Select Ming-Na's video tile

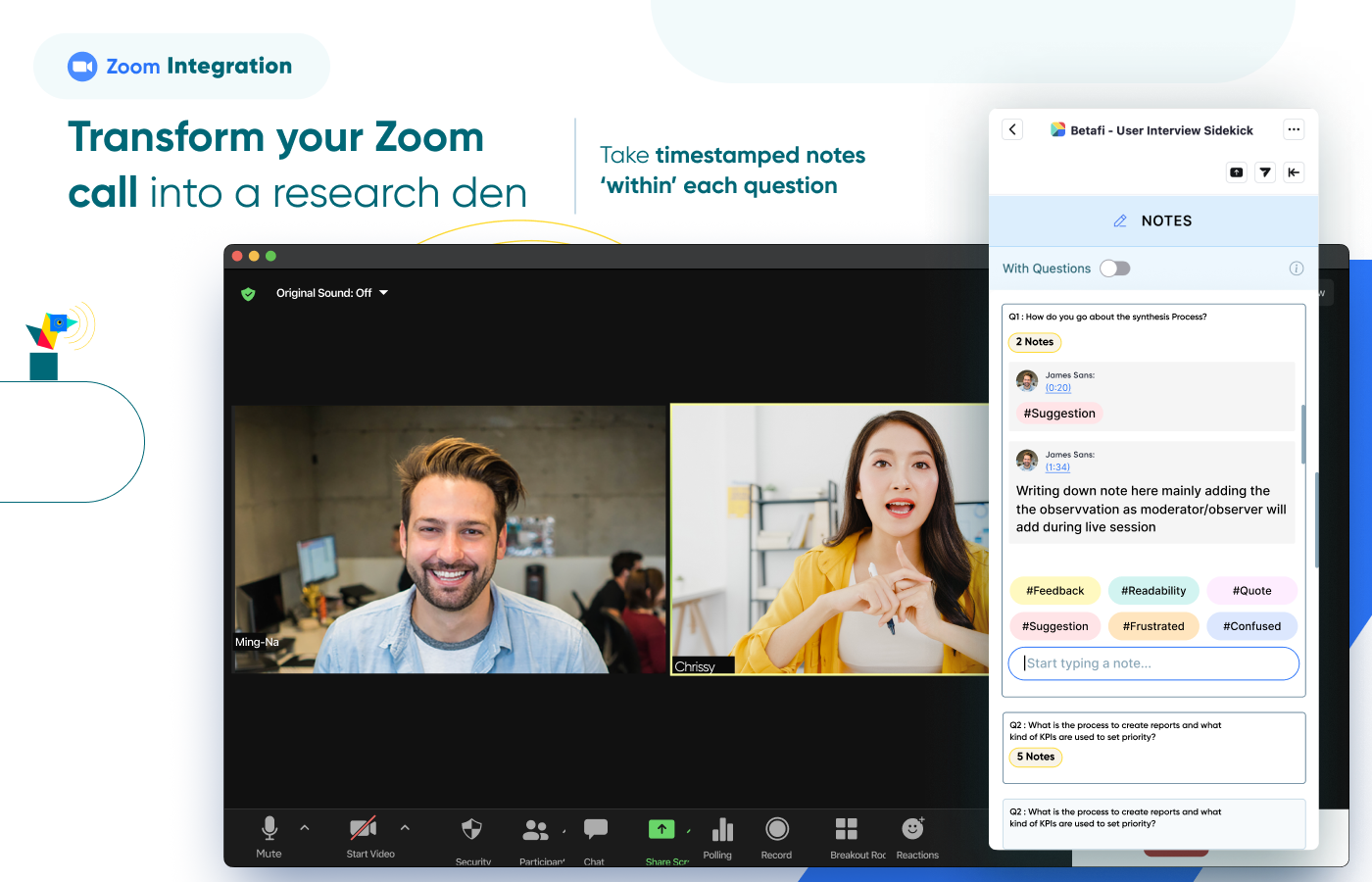tap(449, 539)
